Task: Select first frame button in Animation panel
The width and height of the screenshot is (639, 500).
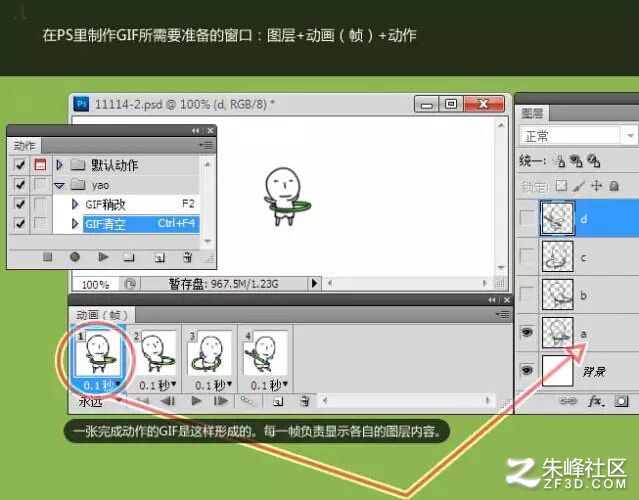Action: coord(143,401)
